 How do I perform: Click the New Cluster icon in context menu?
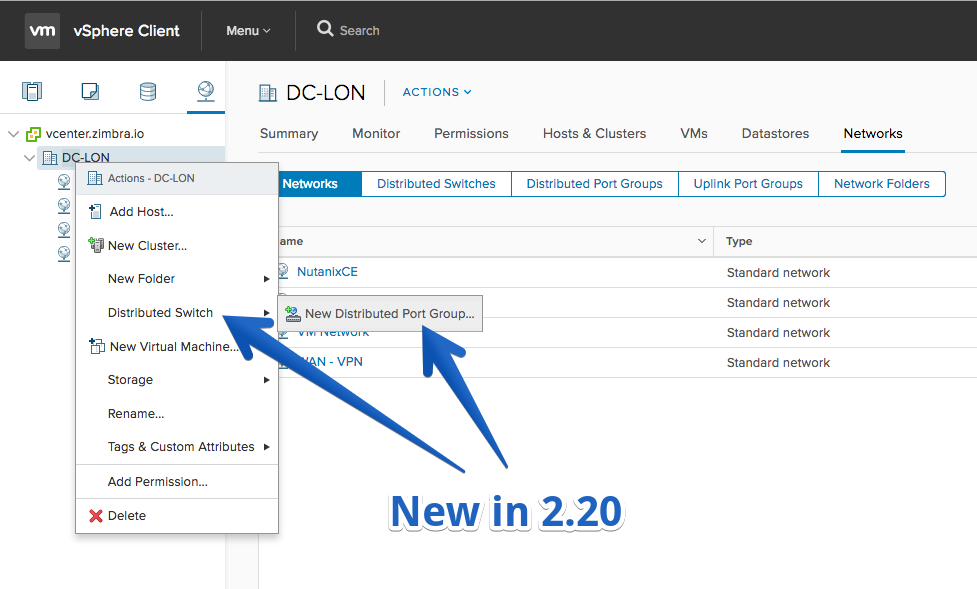pyautogui.click(x=95, y=244)
